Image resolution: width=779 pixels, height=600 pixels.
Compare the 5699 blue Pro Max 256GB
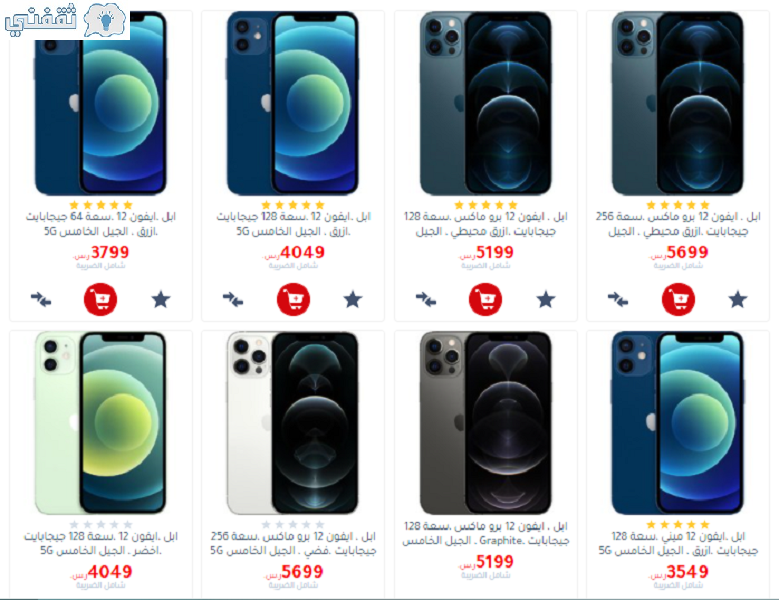pos(618,300)
